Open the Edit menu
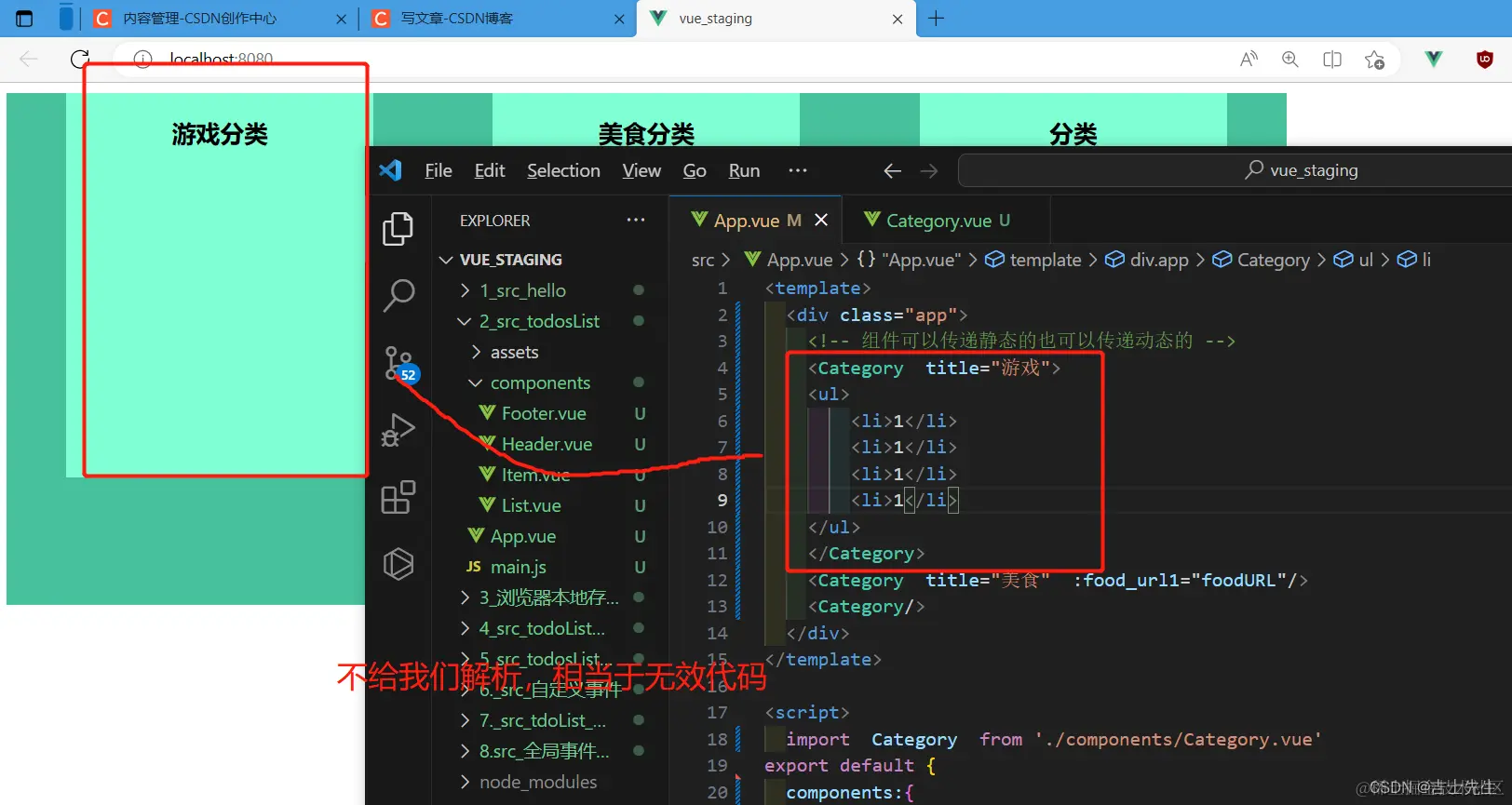This screenshot has height=805, width=1512. 490,170
